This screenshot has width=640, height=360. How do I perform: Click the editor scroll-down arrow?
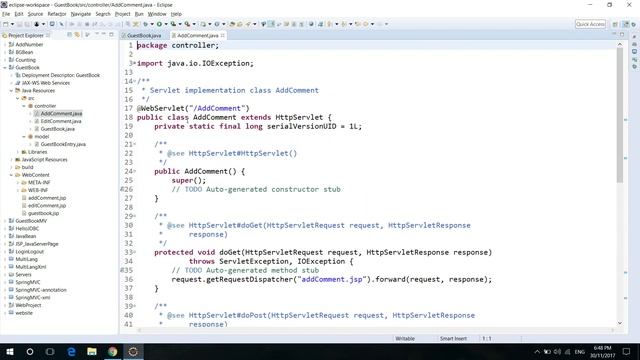tap(620, 323)
